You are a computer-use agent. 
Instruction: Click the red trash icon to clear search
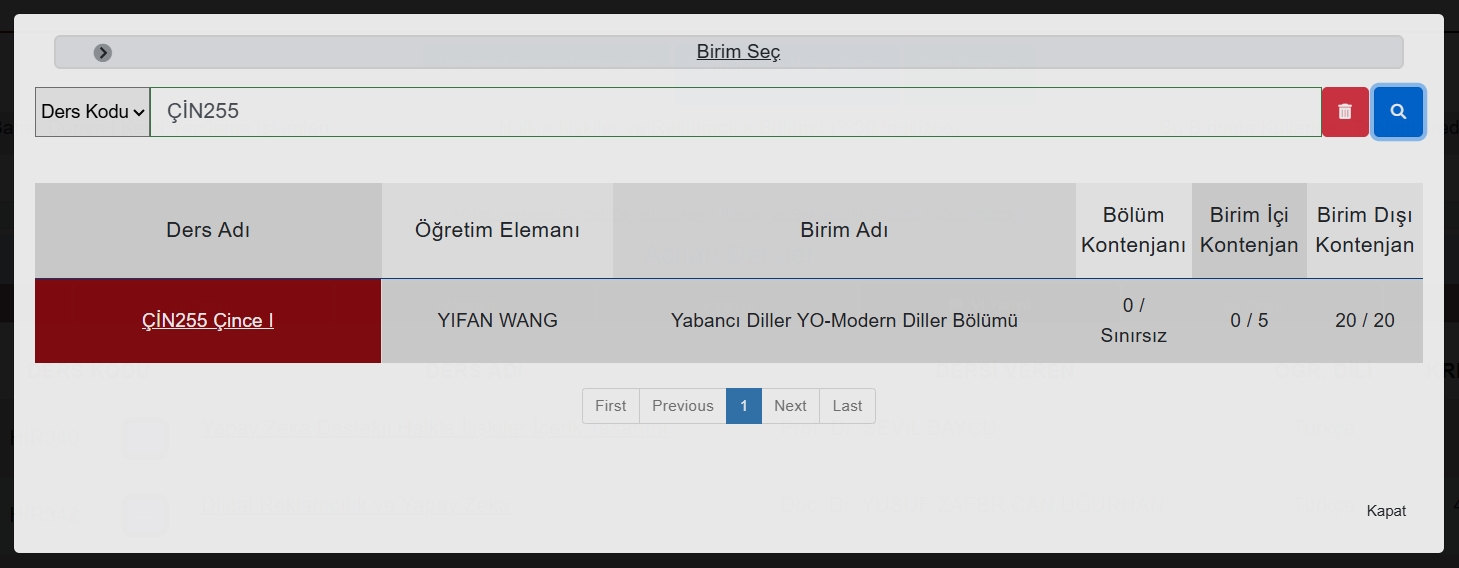click(1345, 112)
